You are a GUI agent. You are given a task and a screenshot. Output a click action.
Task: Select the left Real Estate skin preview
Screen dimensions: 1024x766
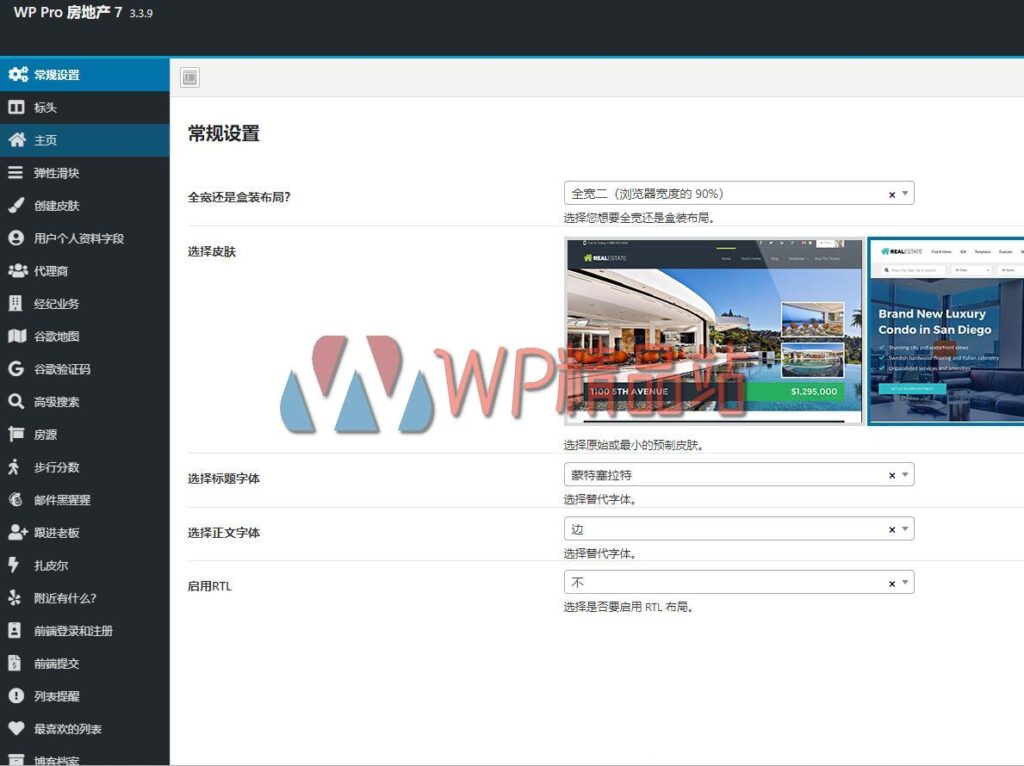[713, 330]
